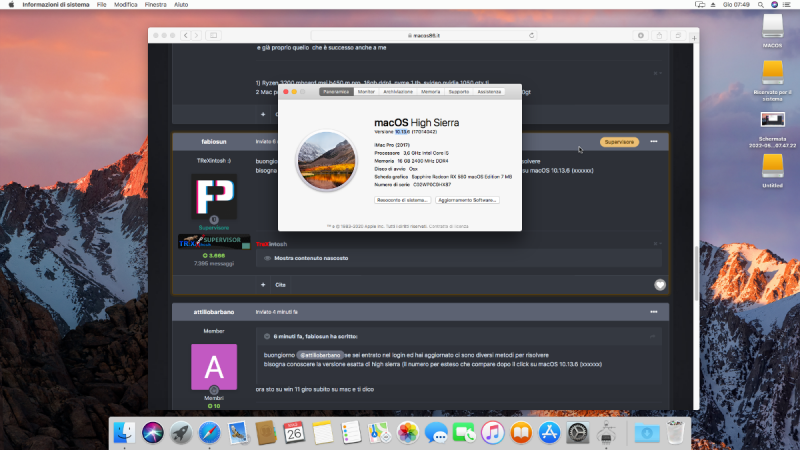800x450 pixels.
Task: Click the 10.13.6 version text
Action: click(403, 132)
